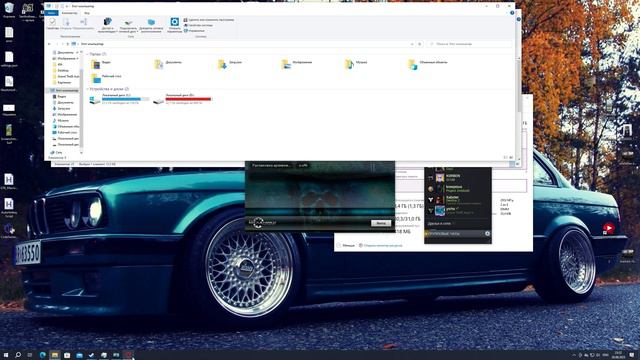
Task: Open the Подключить сетевой диск dropdown
Action: [128, 31]
